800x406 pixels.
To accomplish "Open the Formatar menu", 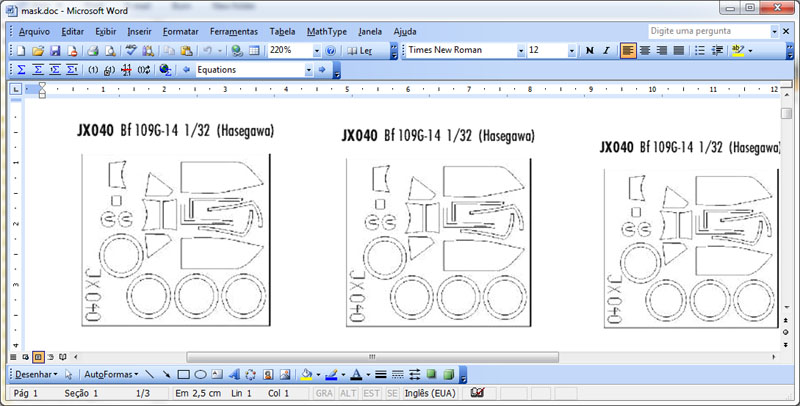I will click(181, 32).
